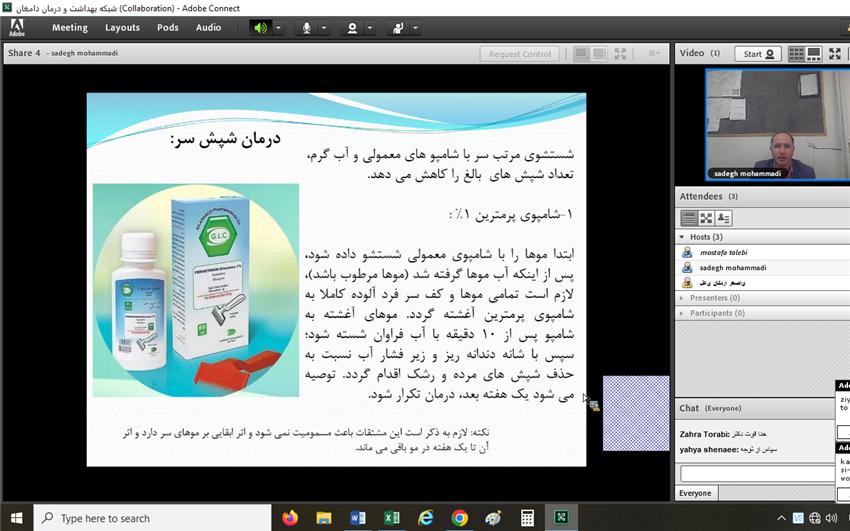Open Google Chrome from the taskbar
The width and height of the screenshot is (850, 531).
coord(459,518)
